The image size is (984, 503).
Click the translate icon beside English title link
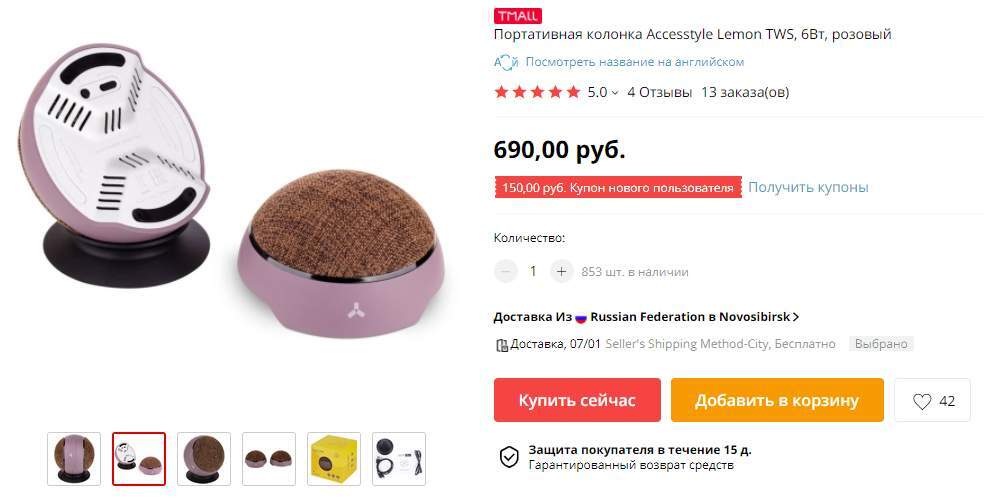(x=506, y=62)
